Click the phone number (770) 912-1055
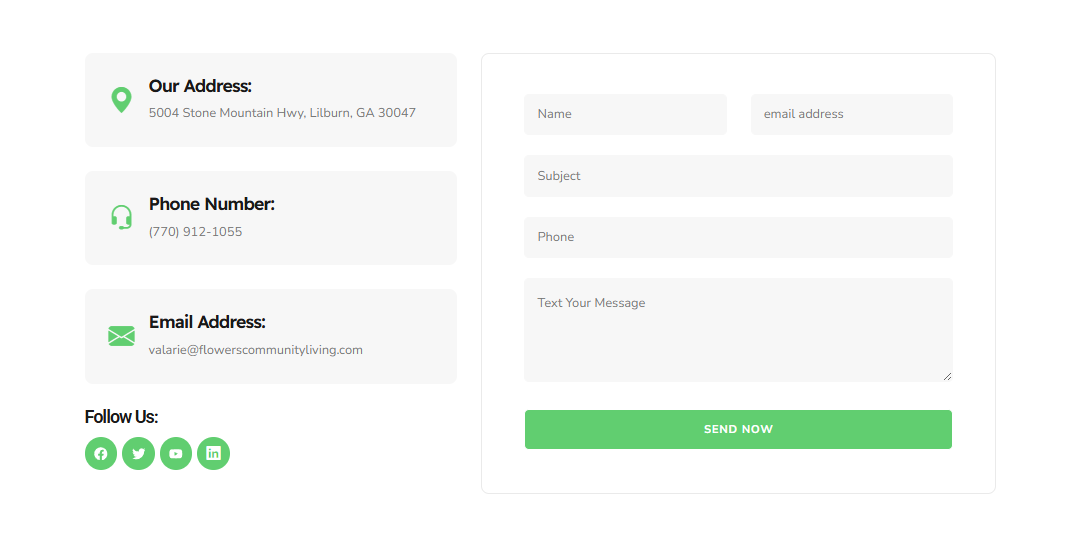Image resolution: width=1072 pixels, height=551 pixels. 196,232
